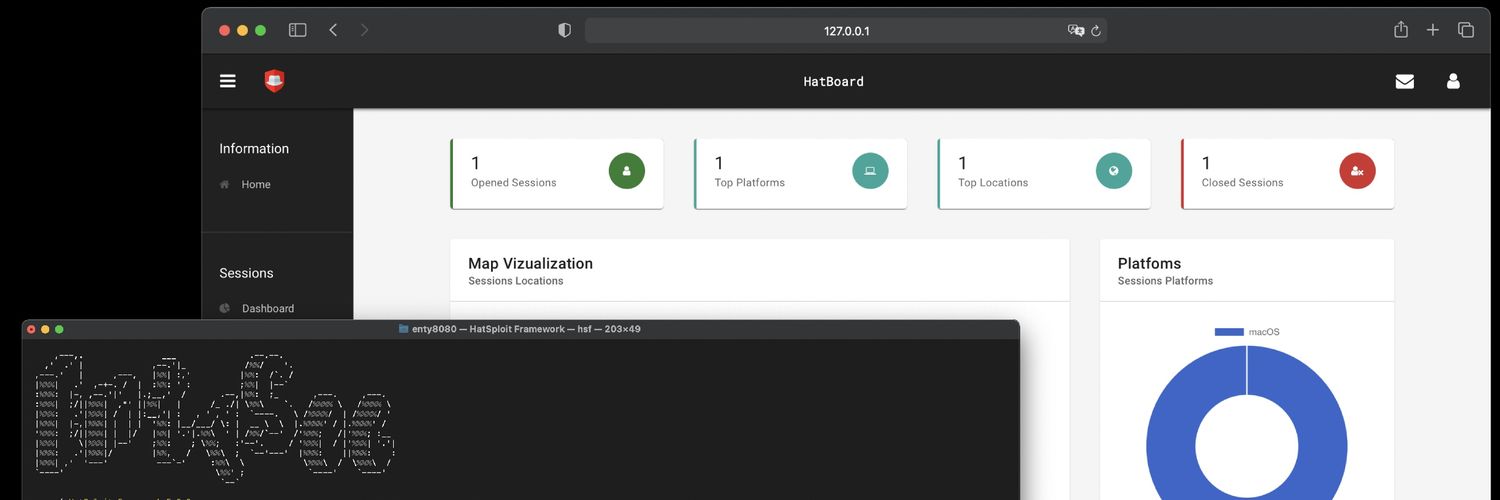
Task: Click the folder icon in terminal title
Action: click(403, 328)
